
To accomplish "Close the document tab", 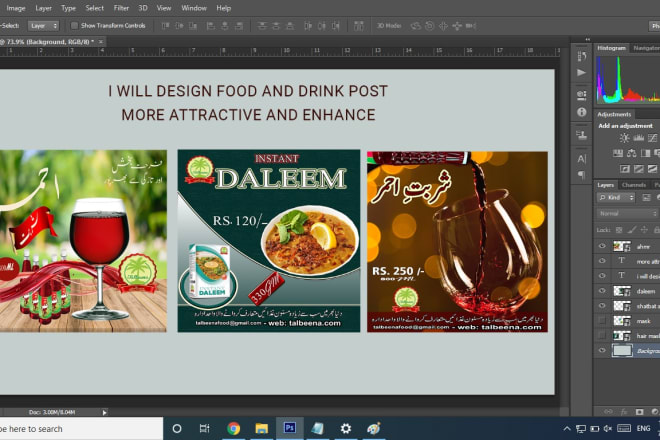I will (x=101, y=41).
